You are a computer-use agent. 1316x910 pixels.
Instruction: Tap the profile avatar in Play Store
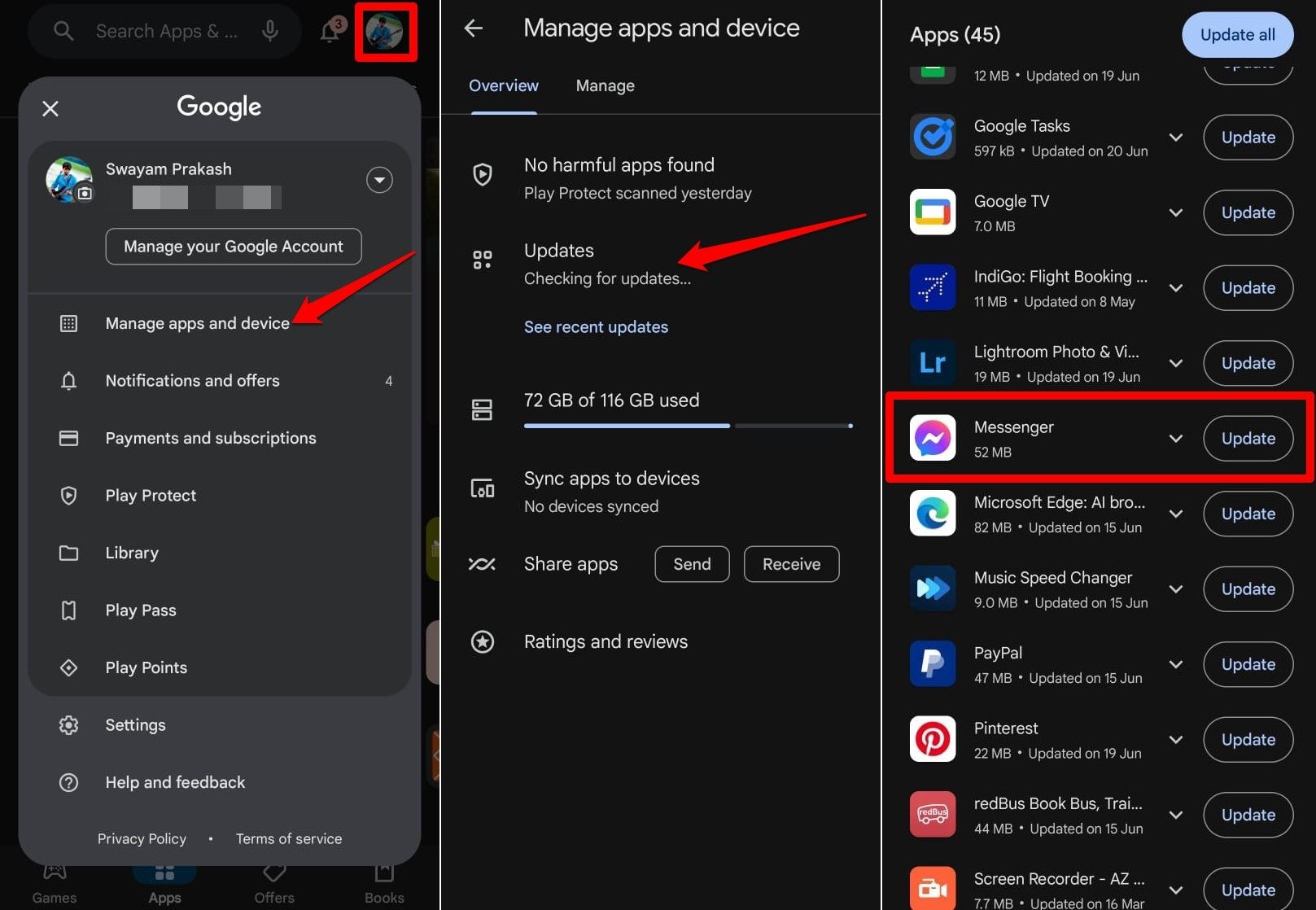point(386,33)
